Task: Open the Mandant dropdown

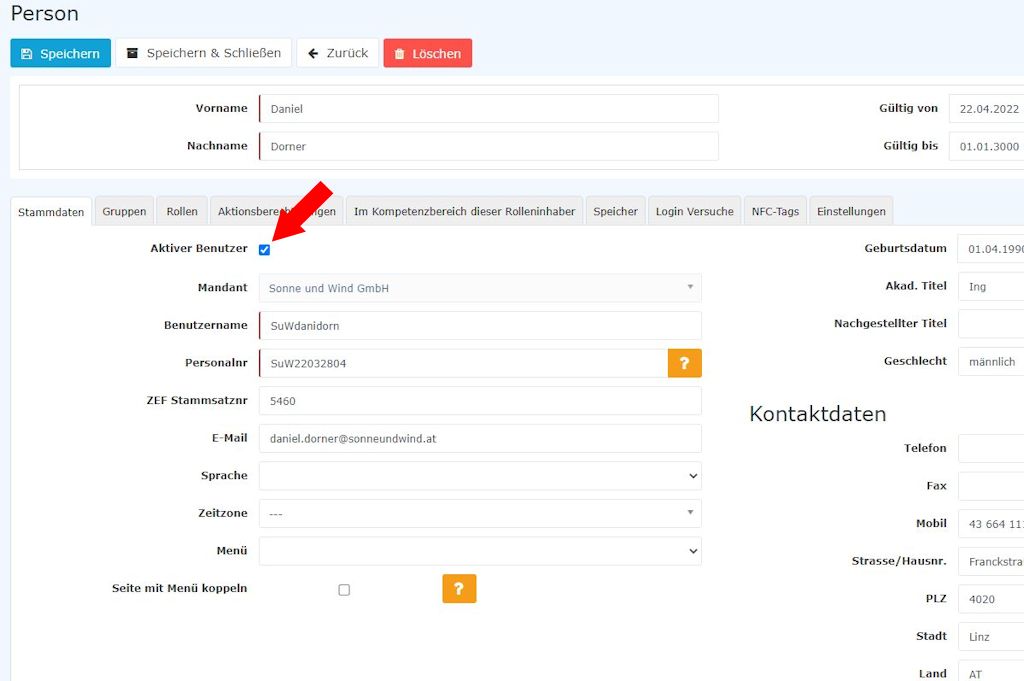Action: [x=480, y=288]
